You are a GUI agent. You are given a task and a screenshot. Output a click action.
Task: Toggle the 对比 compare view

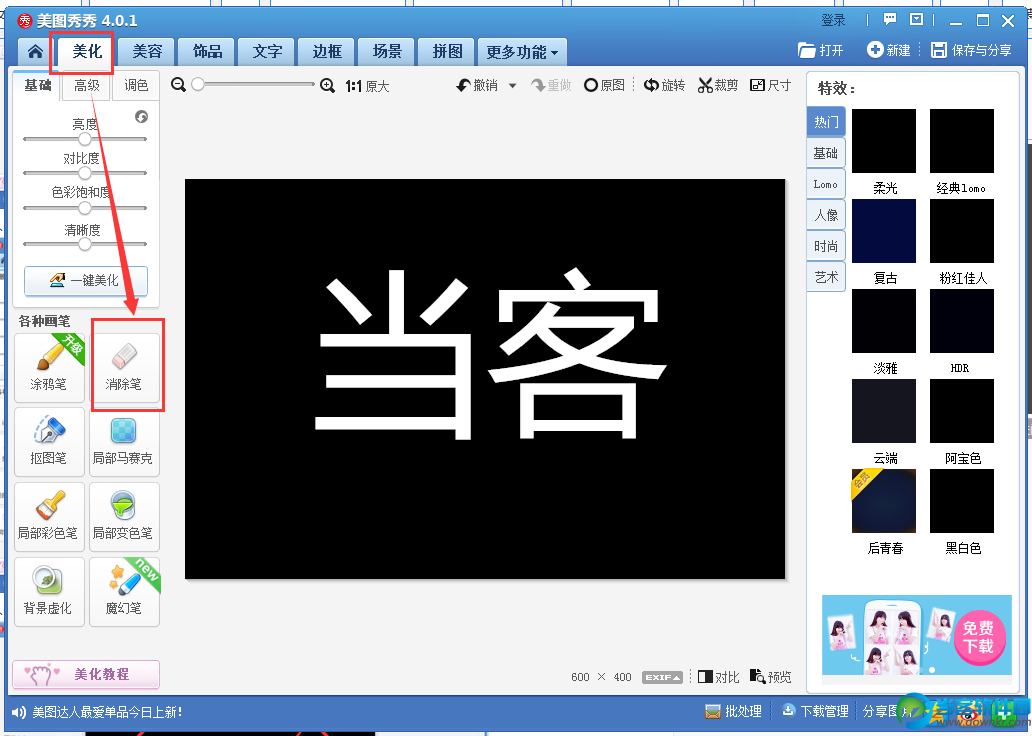[719, 677]
